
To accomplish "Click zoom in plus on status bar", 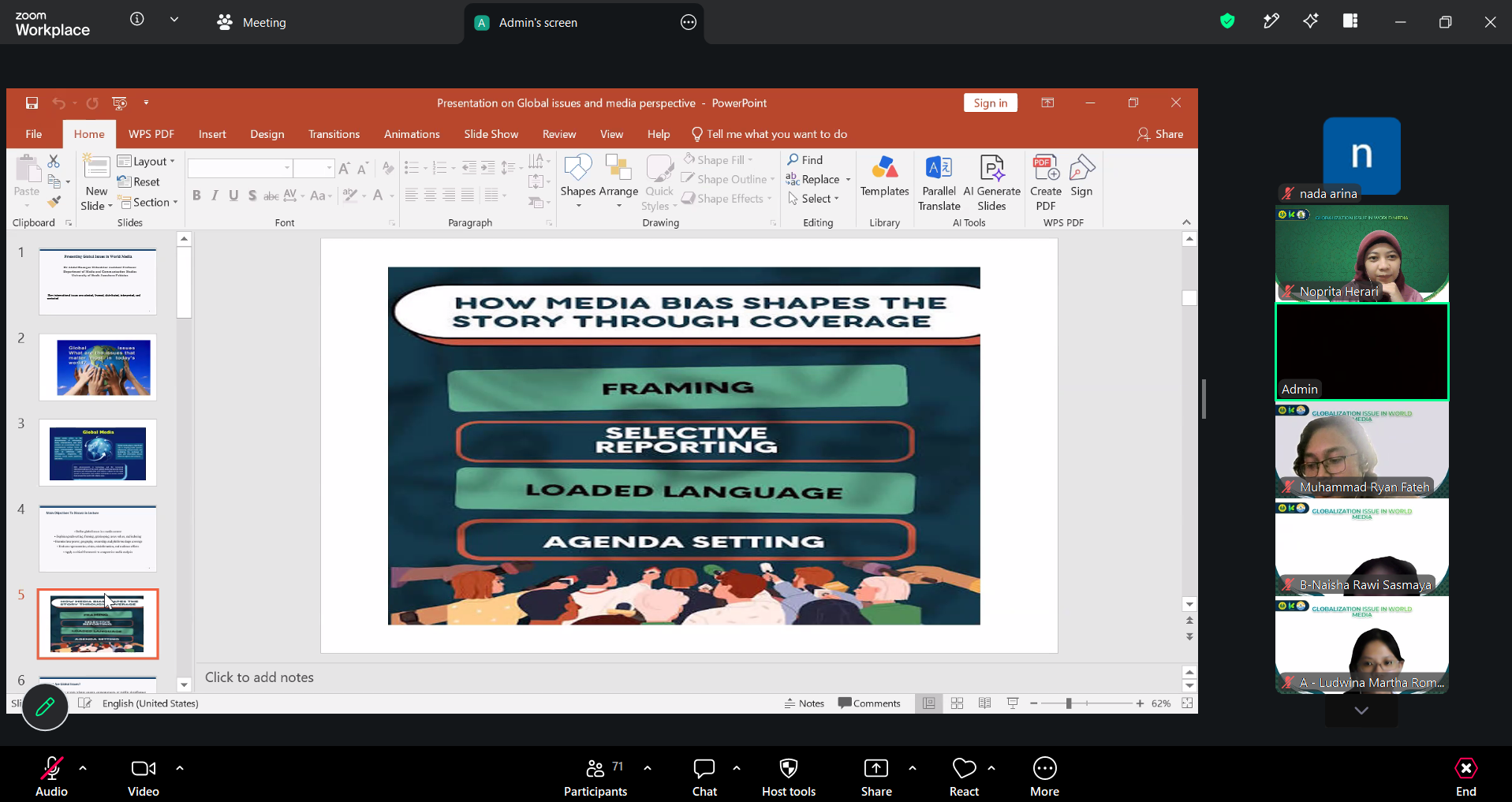I will 1140,703.
